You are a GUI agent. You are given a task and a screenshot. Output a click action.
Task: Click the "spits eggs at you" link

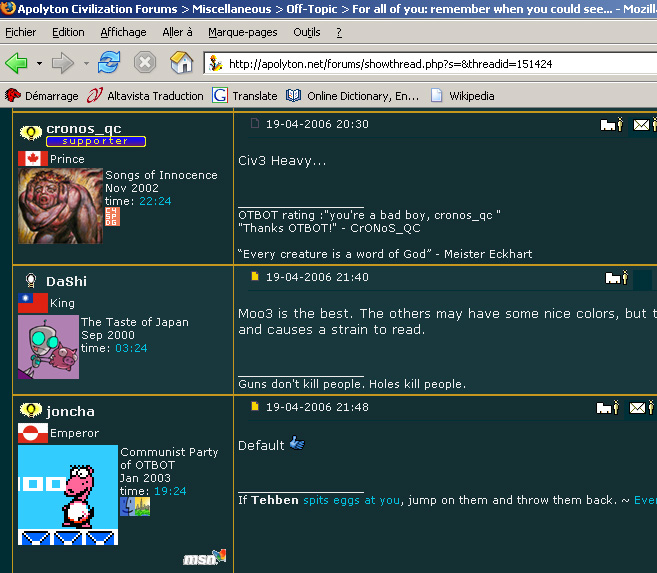point(351,500)
